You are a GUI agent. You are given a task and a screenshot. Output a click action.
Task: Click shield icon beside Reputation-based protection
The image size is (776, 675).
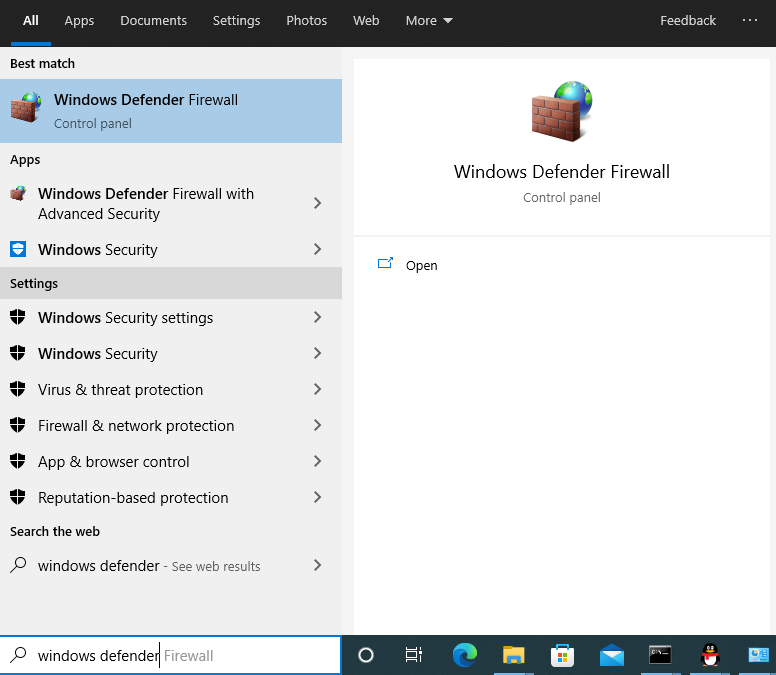pyautogui.click(x=18, y=497)
